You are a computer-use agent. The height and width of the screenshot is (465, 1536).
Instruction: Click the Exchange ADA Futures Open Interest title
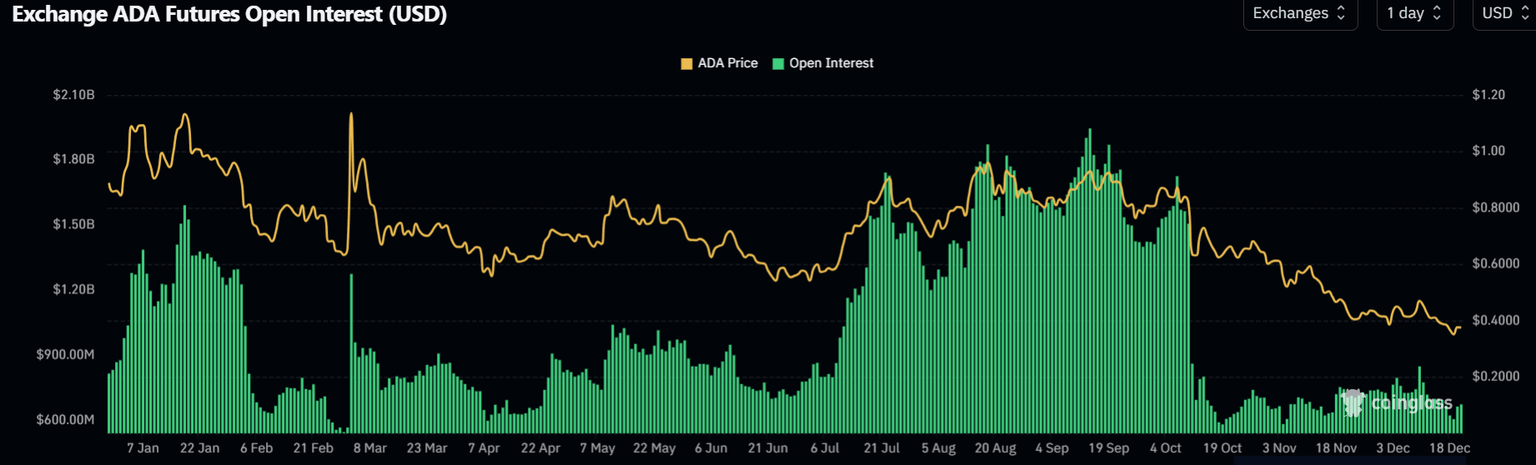click(229, 14)
